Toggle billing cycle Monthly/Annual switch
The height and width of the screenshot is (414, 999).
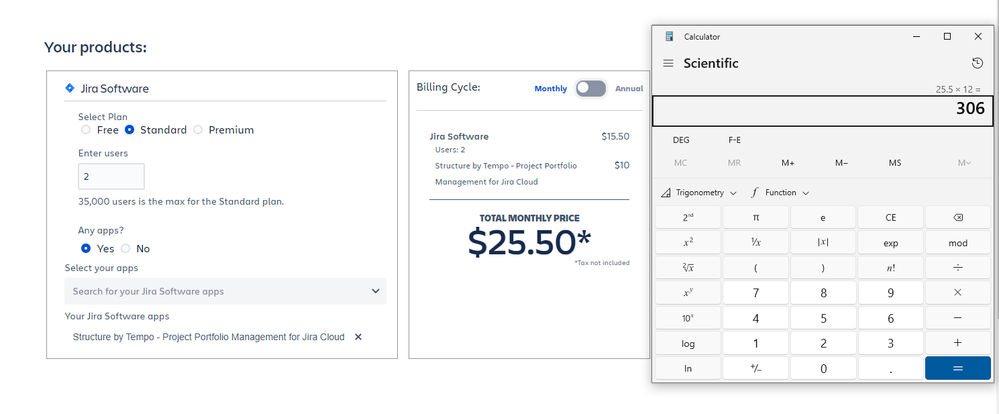591,89
